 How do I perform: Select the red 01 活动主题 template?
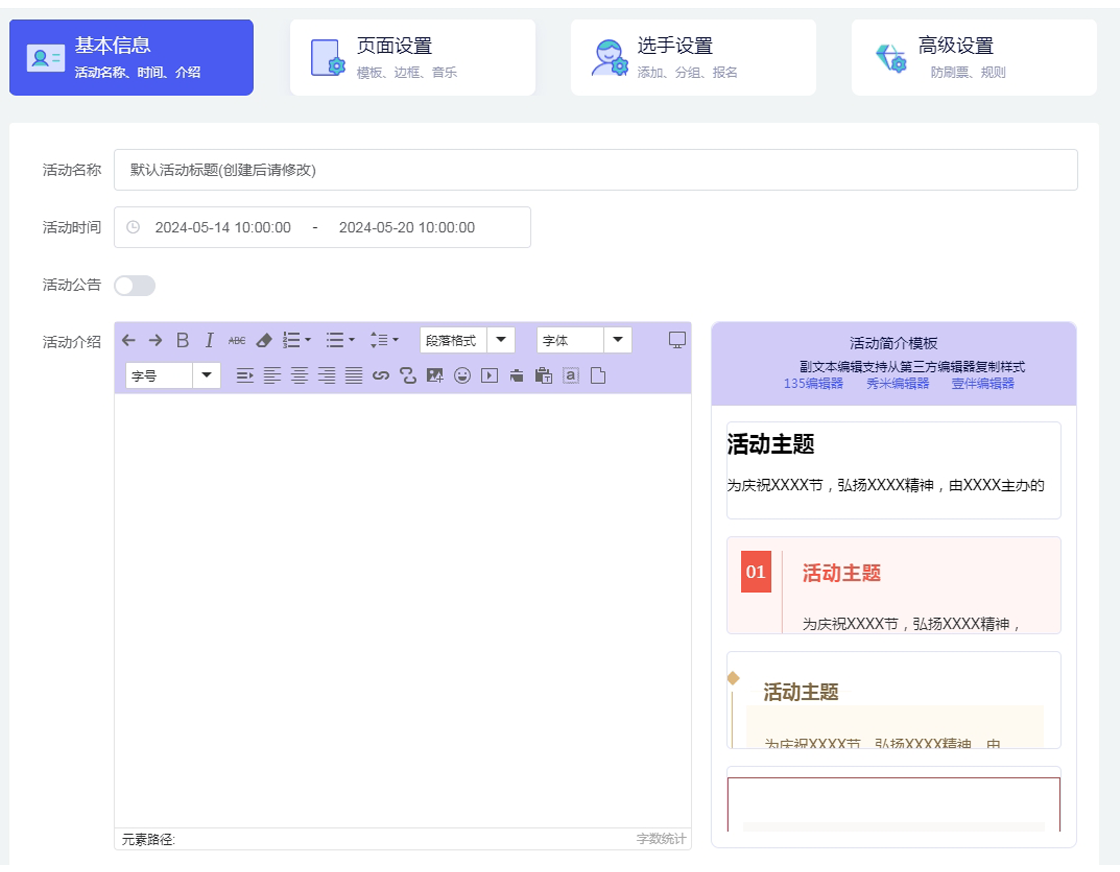[x=894, y=585]
